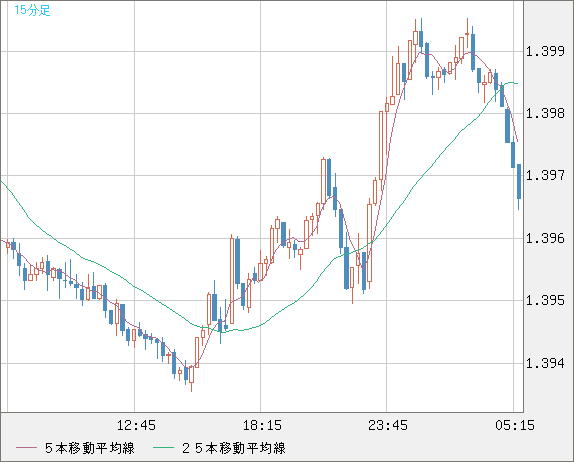Click the 1.395 price axis label
Viewport: 574px width, 462px height.
545,301
